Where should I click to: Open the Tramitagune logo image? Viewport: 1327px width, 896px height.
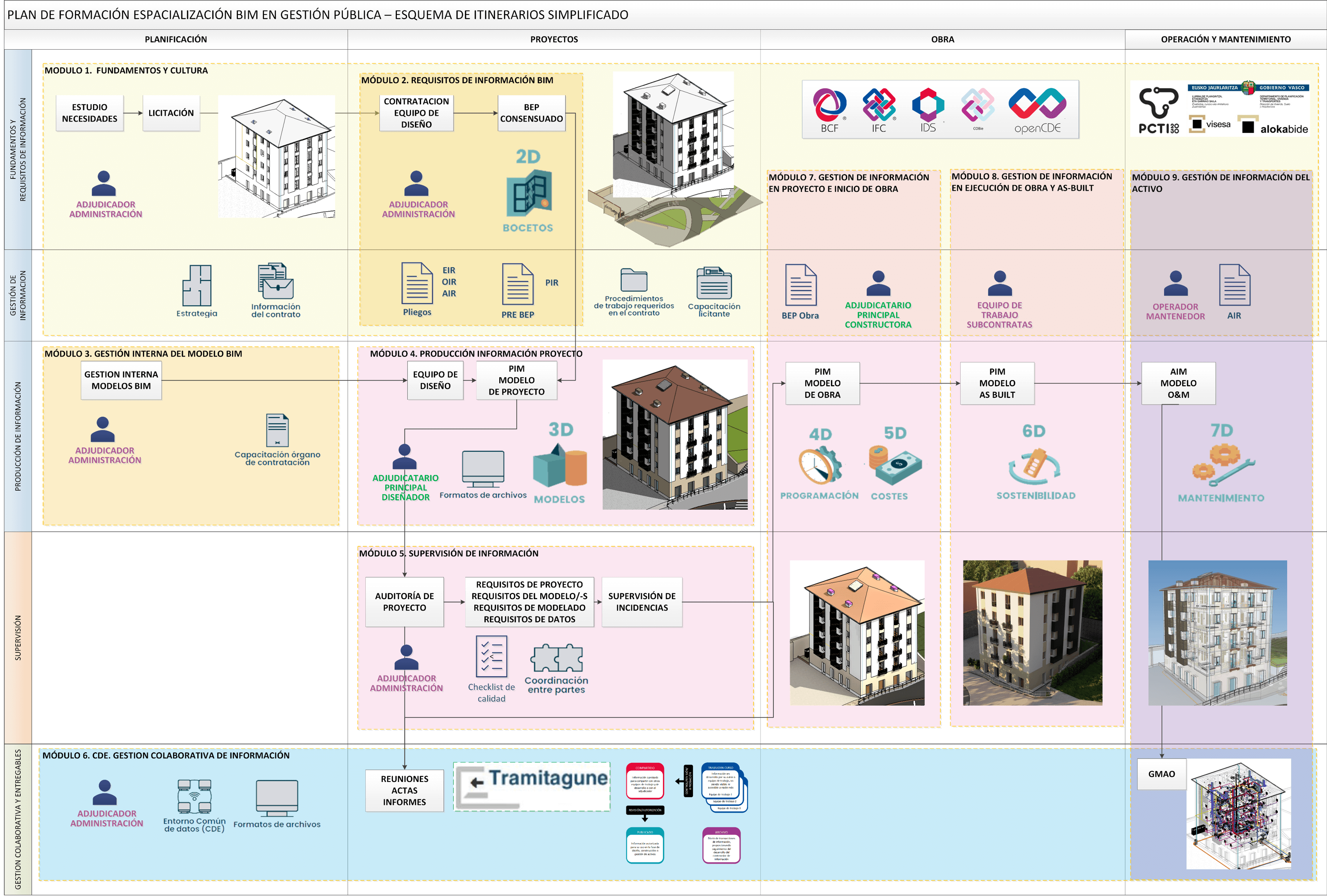[532, 786]
